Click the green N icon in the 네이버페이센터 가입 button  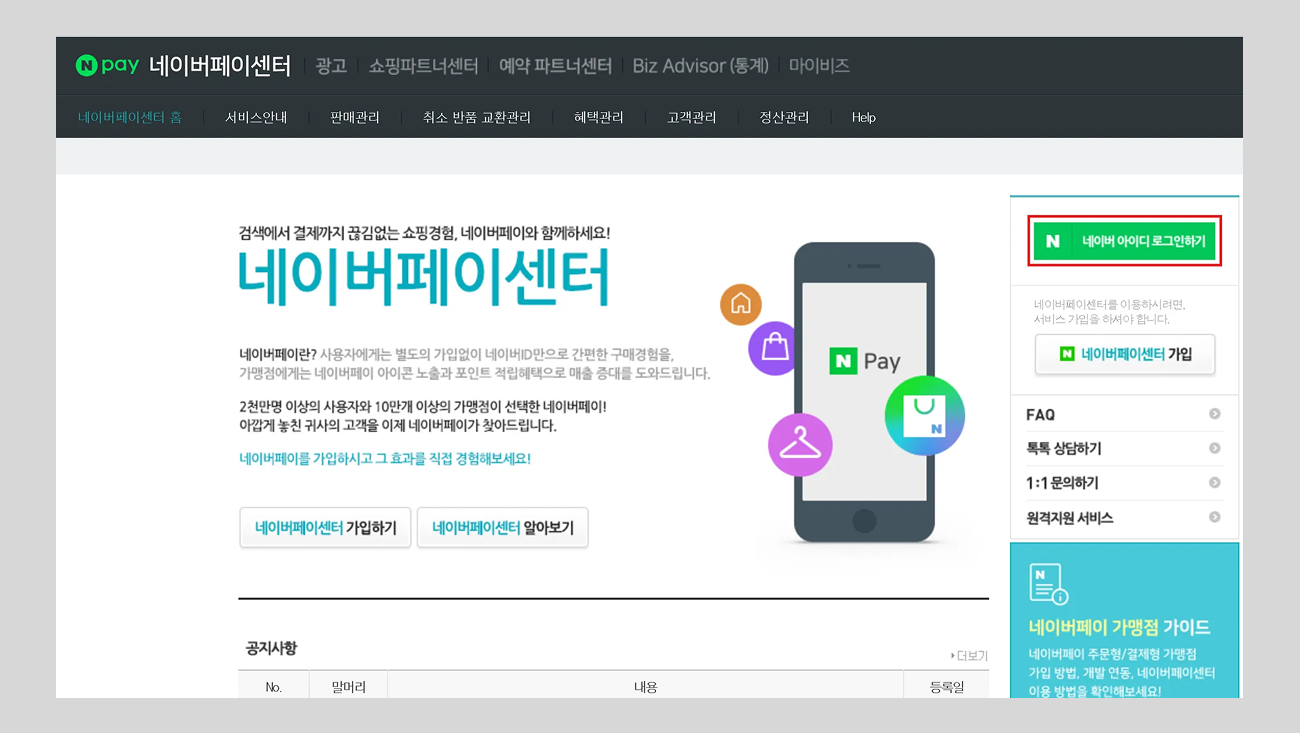click(1067, 354)
